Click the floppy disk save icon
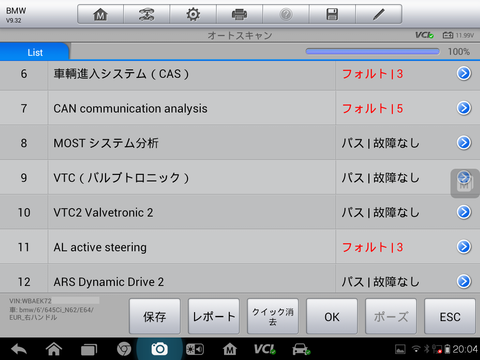480x360 pixels. [x=332, y=14]
